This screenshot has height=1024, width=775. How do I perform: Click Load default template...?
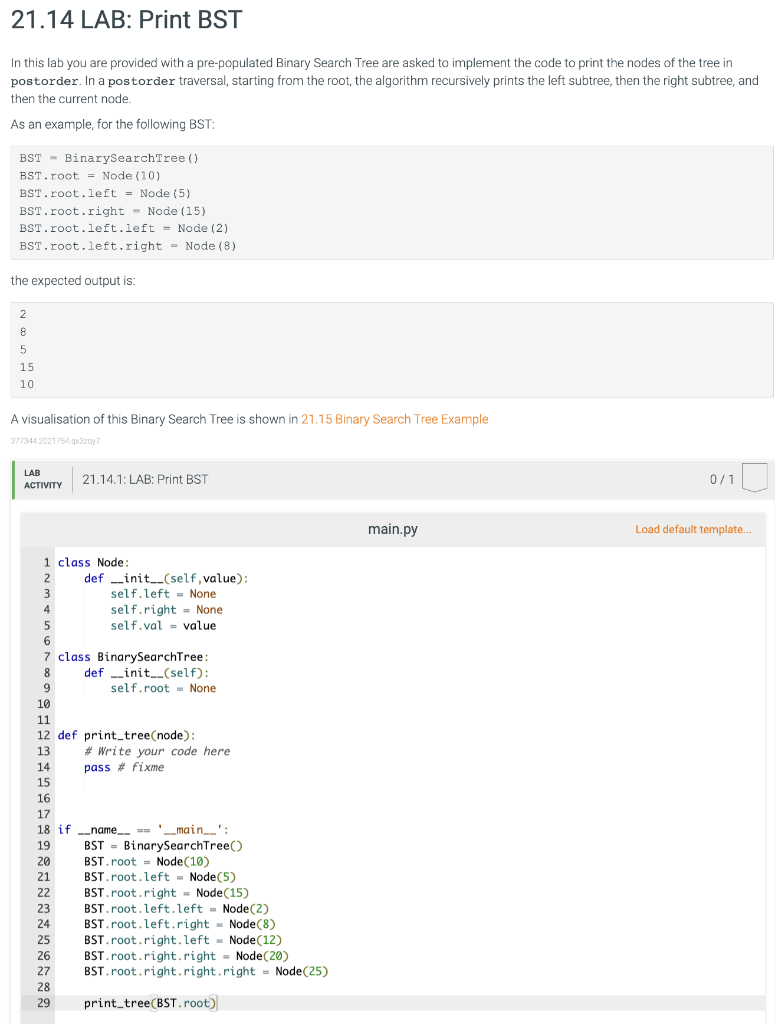tap(693, 529)
